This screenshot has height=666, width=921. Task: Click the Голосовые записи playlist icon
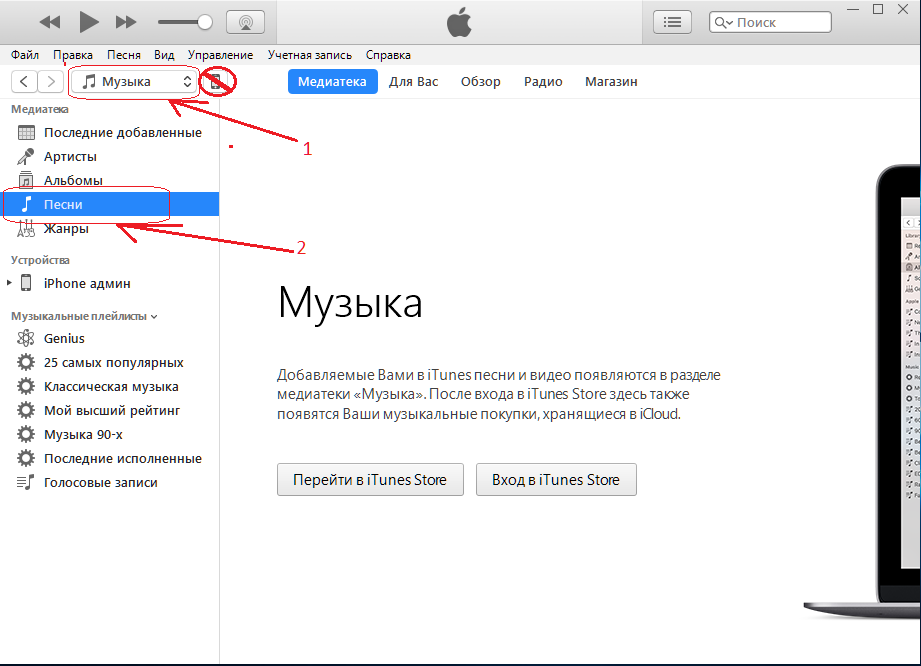[x=26, y=482]
